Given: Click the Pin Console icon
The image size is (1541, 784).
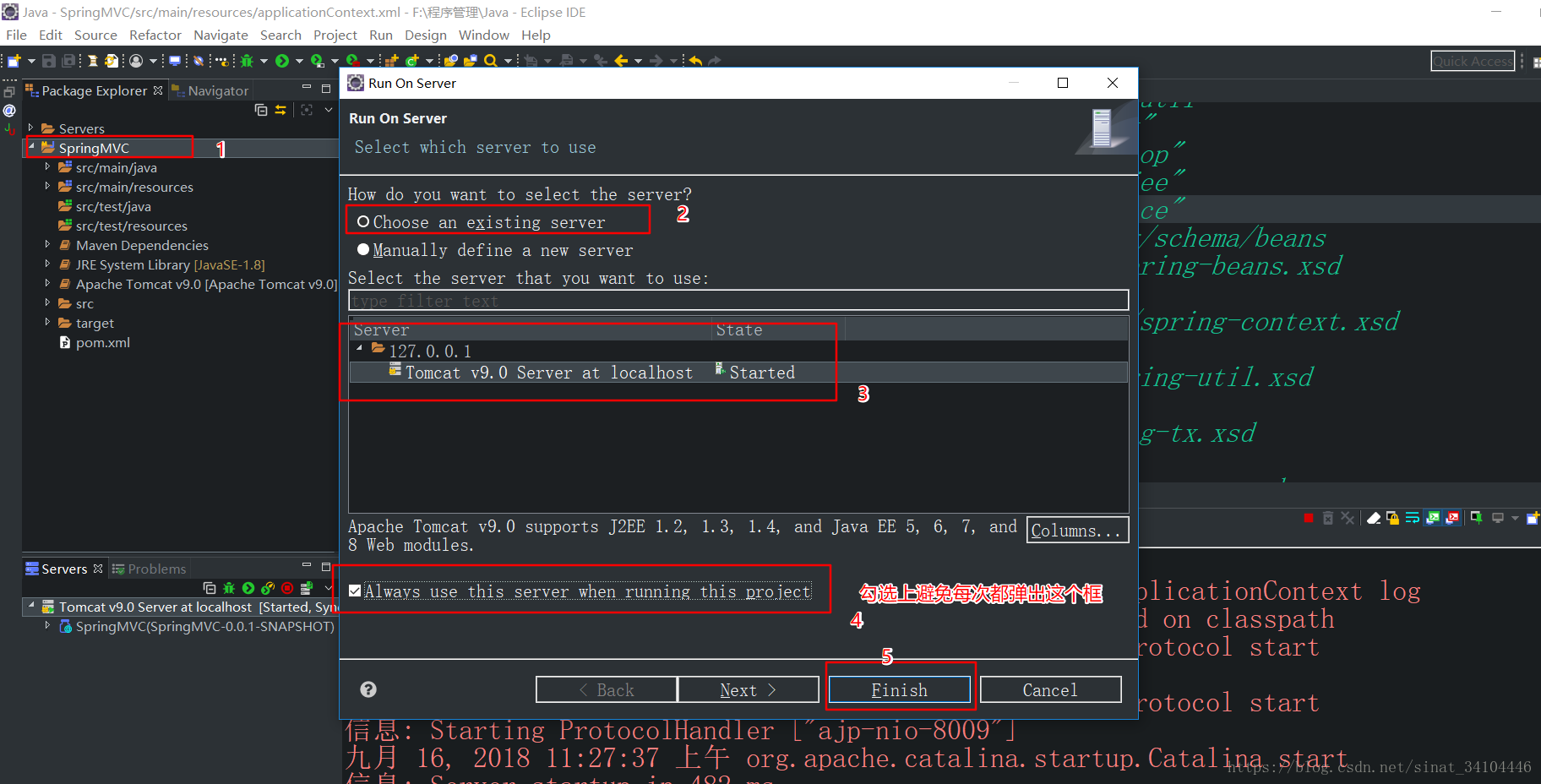Looking at the screenshot, I should 1477,518.
